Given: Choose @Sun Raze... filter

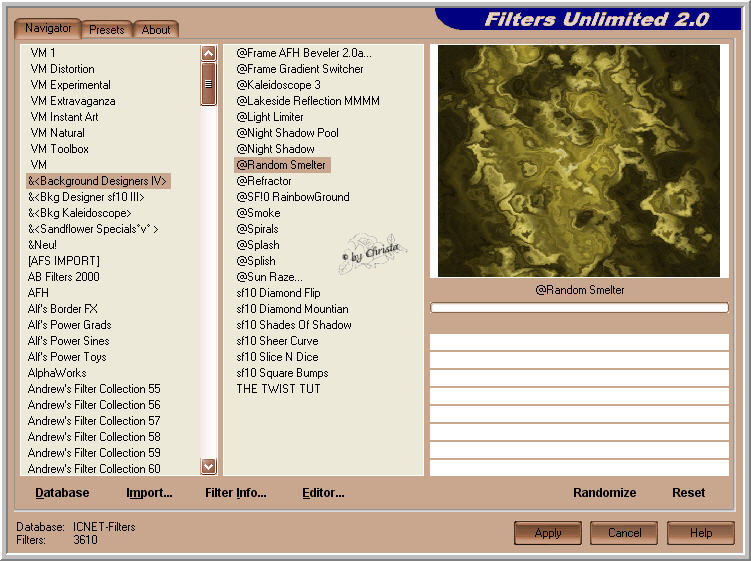Looking at the screenshot, I should coord(269,277).
